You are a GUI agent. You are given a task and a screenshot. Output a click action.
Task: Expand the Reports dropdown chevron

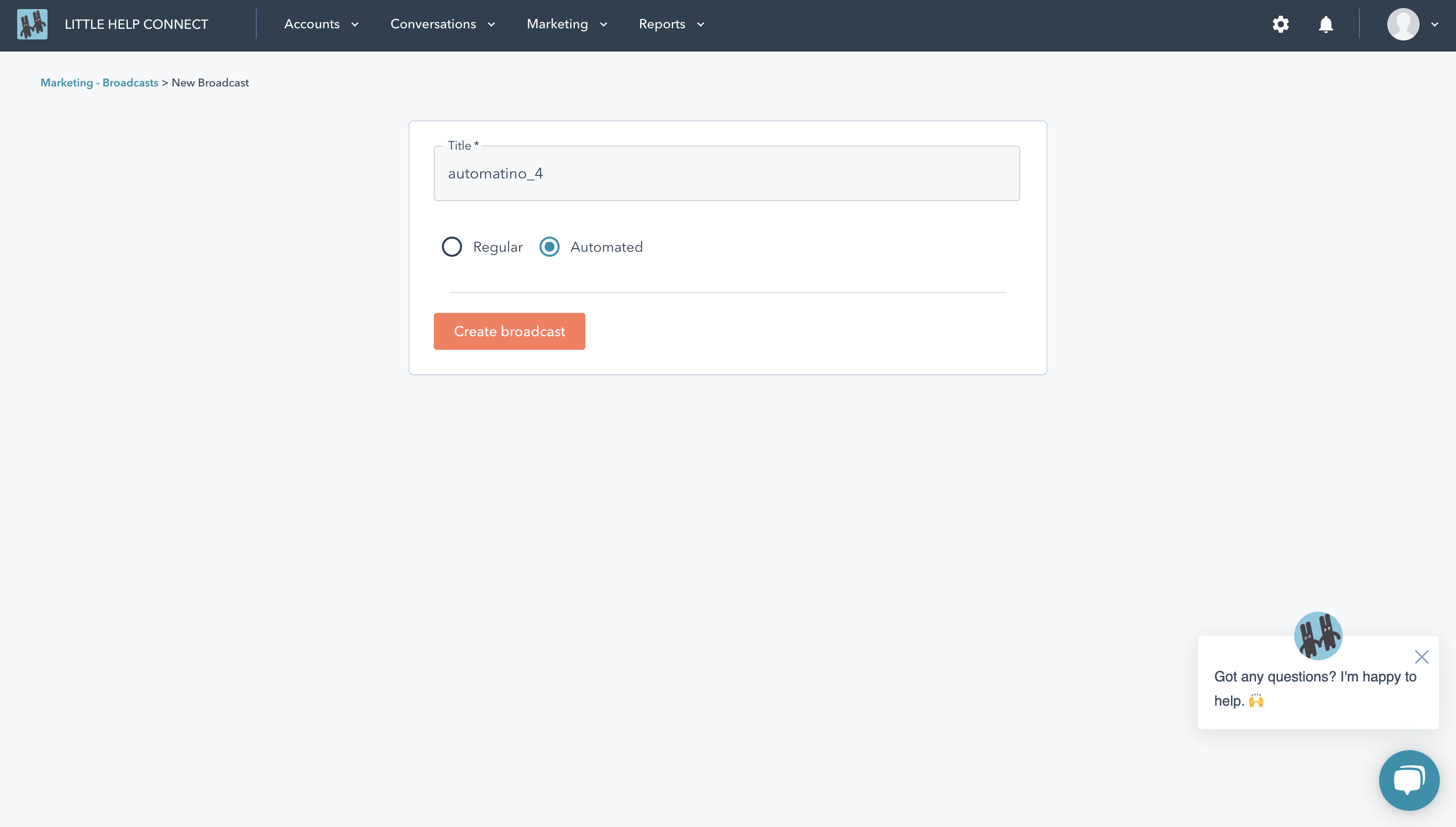pos(700,24)
